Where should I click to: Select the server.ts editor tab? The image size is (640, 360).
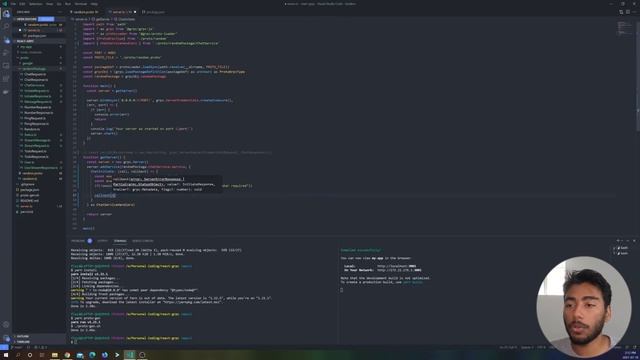coord(121,12)
